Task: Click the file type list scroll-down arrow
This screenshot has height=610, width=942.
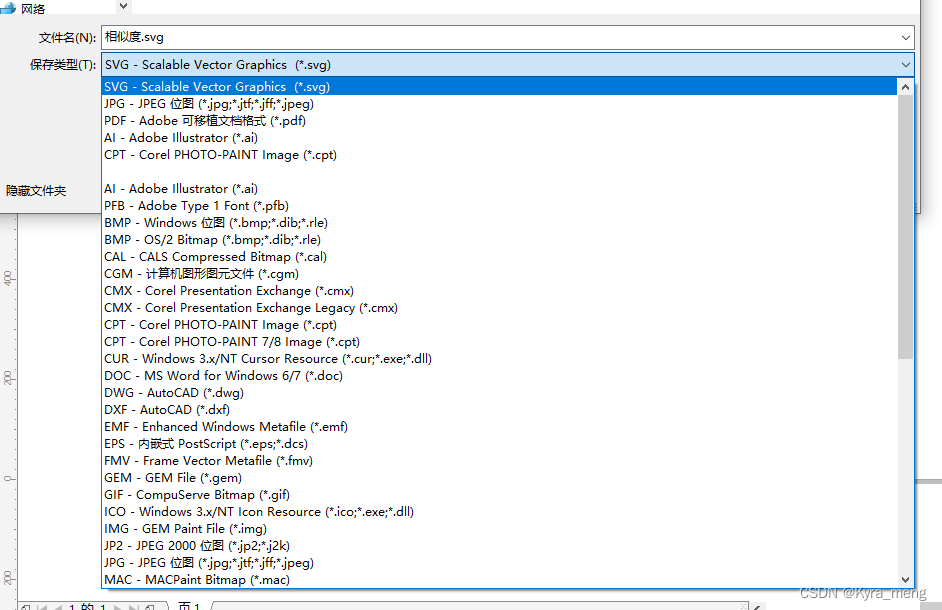Action: [x=905, y=580]
